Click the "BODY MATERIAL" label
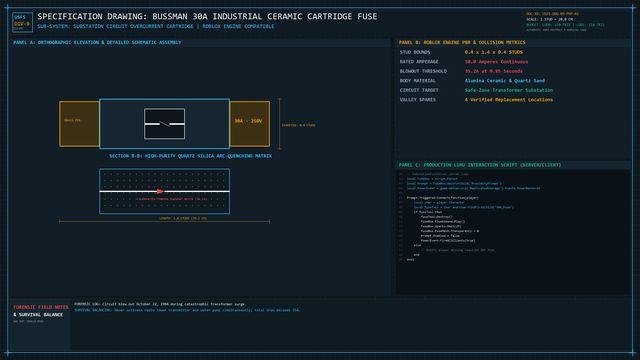The width and height of the screenshot is (640, 360). pyautogui.click(x=418, y=81)
